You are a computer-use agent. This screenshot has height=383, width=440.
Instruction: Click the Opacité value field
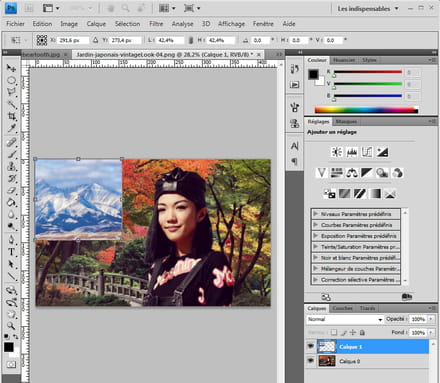(x=418, y=319)
